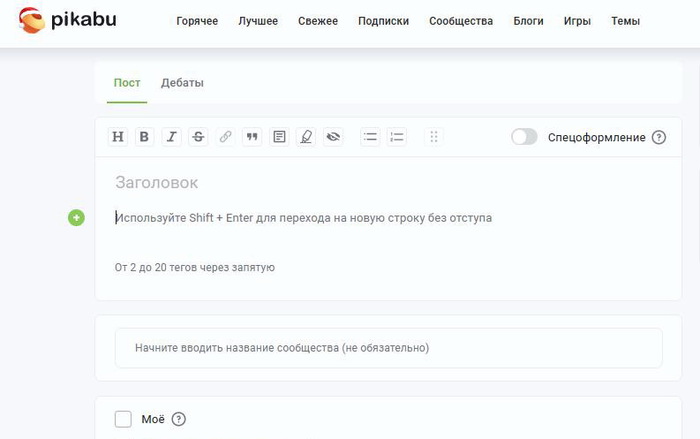Toggle italic text formatting
Viewport: 700px width, 439px height.
pyautogui.click(x=172, y=137)
